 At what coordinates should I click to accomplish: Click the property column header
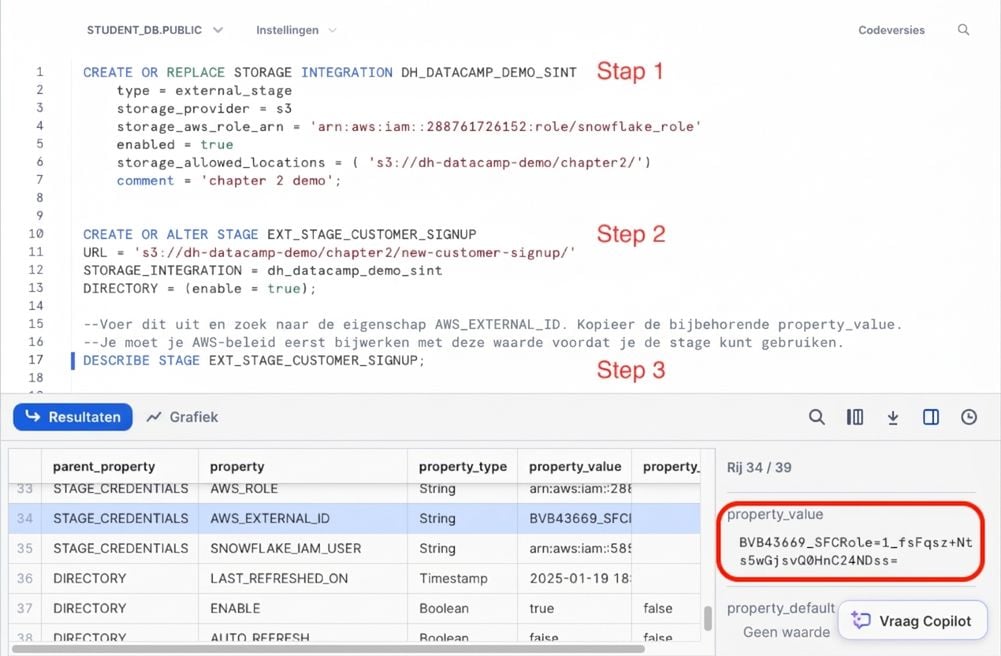click(303, 466)
